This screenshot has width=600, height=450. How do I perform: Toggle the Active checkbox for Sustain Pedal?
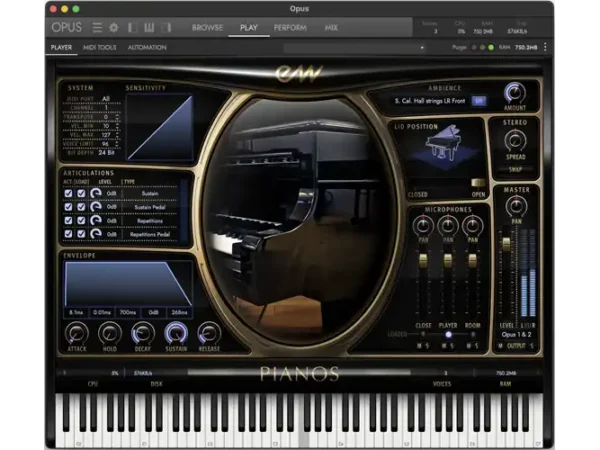(x=68, y=207)
